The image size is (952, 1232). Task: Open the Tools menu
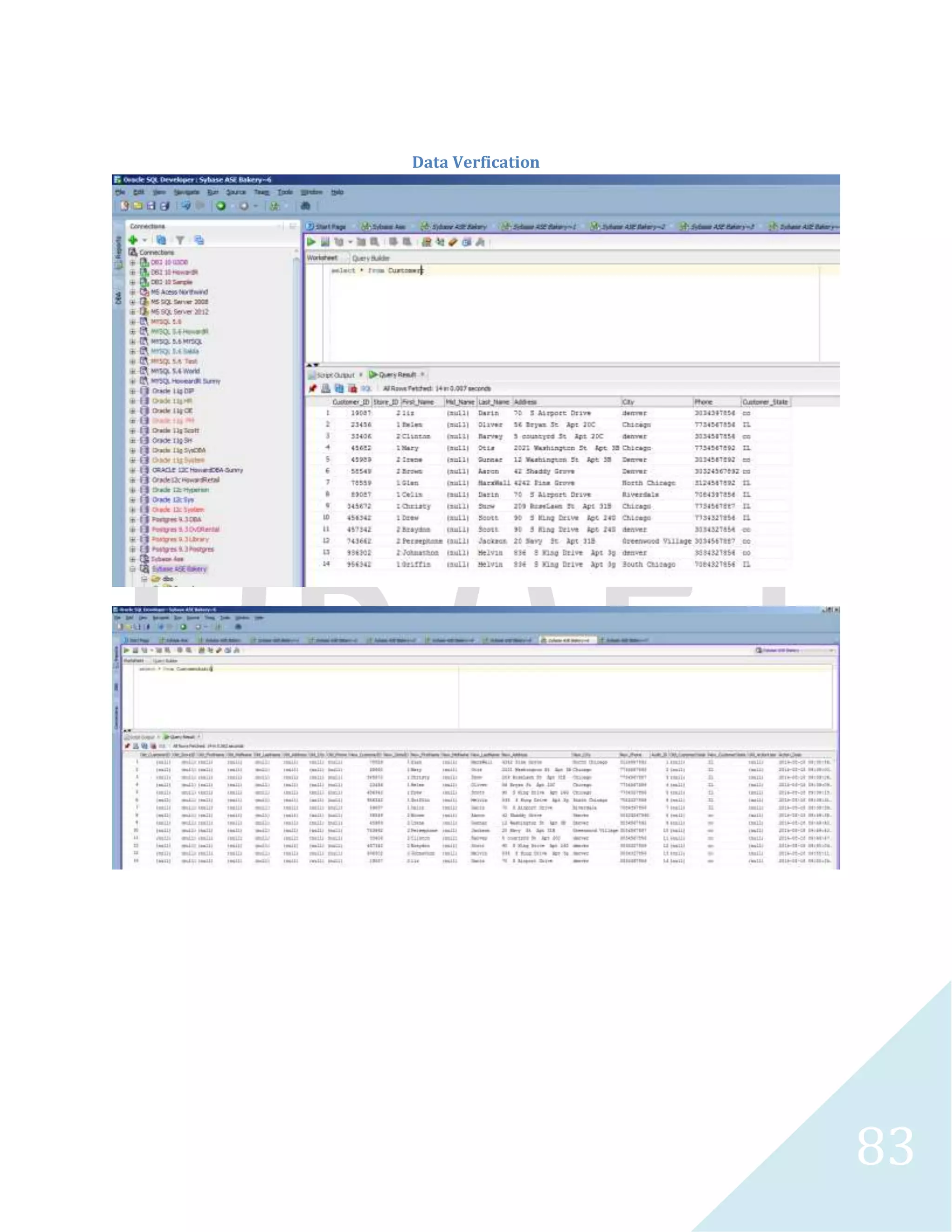285,192
